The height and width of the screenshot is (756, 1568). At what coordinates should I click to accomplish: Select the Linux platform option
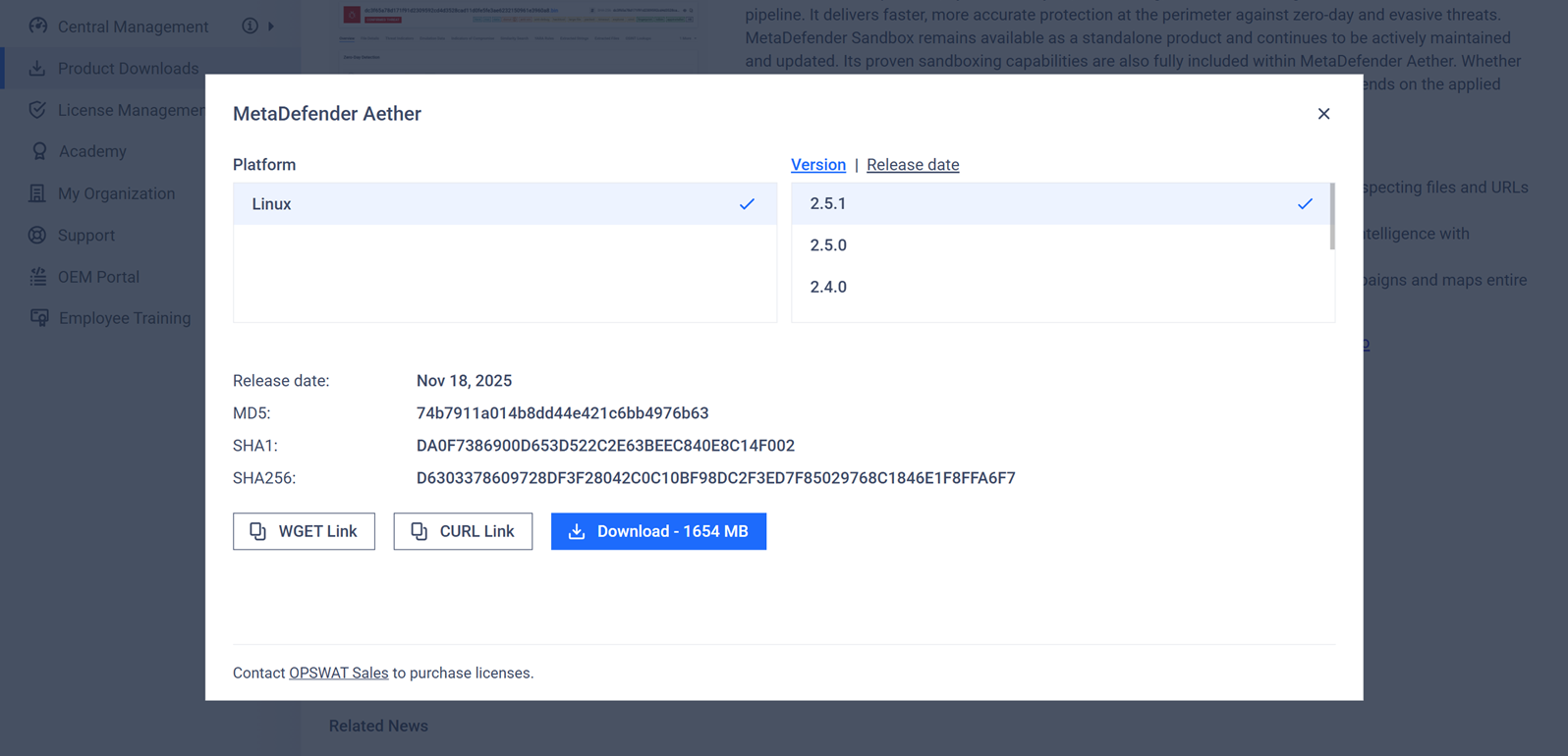(x=504, y=204)
